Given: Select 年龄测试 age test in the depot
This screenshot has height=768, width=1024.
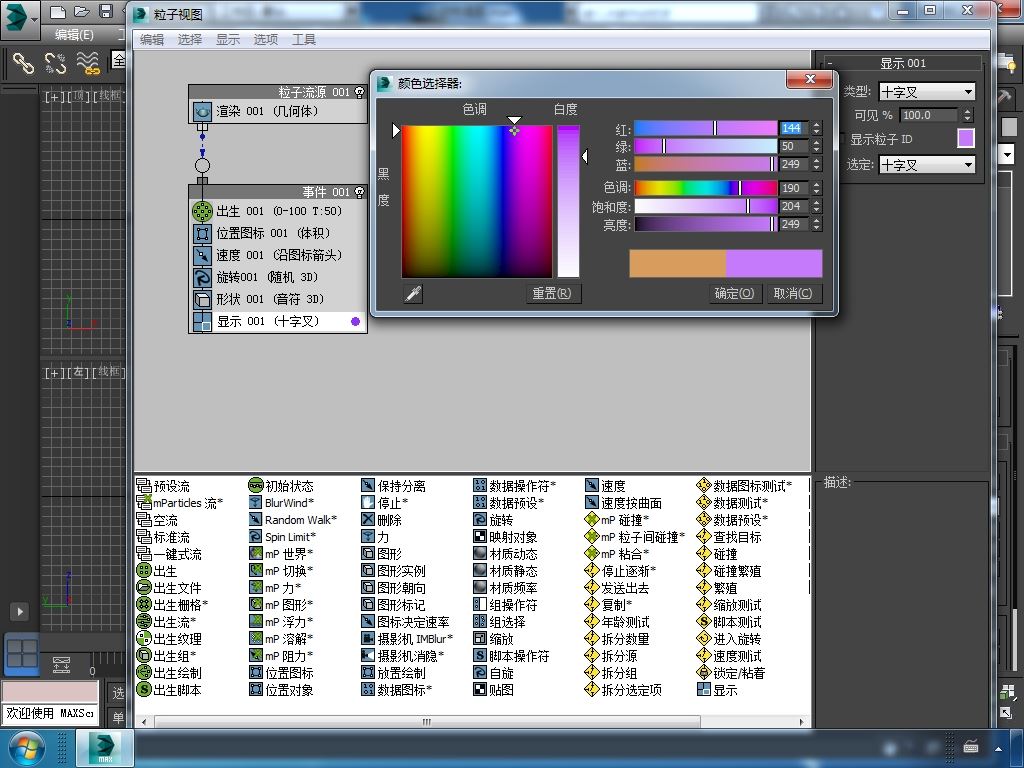Looking at the screenshot, I should (617, 622).
